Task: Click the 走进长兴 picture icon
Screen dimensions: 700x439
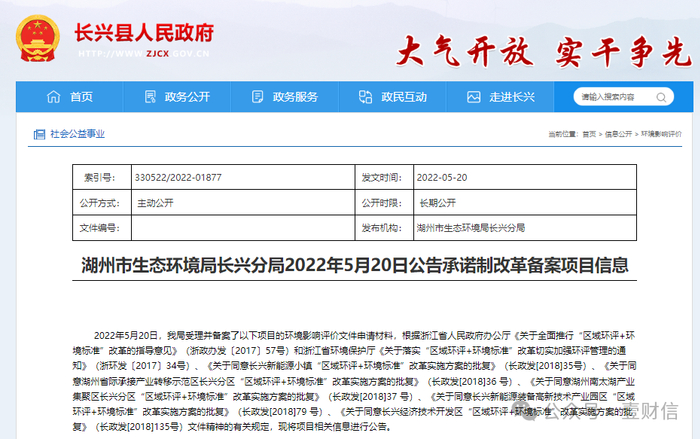Action: [x=474, y=96]
